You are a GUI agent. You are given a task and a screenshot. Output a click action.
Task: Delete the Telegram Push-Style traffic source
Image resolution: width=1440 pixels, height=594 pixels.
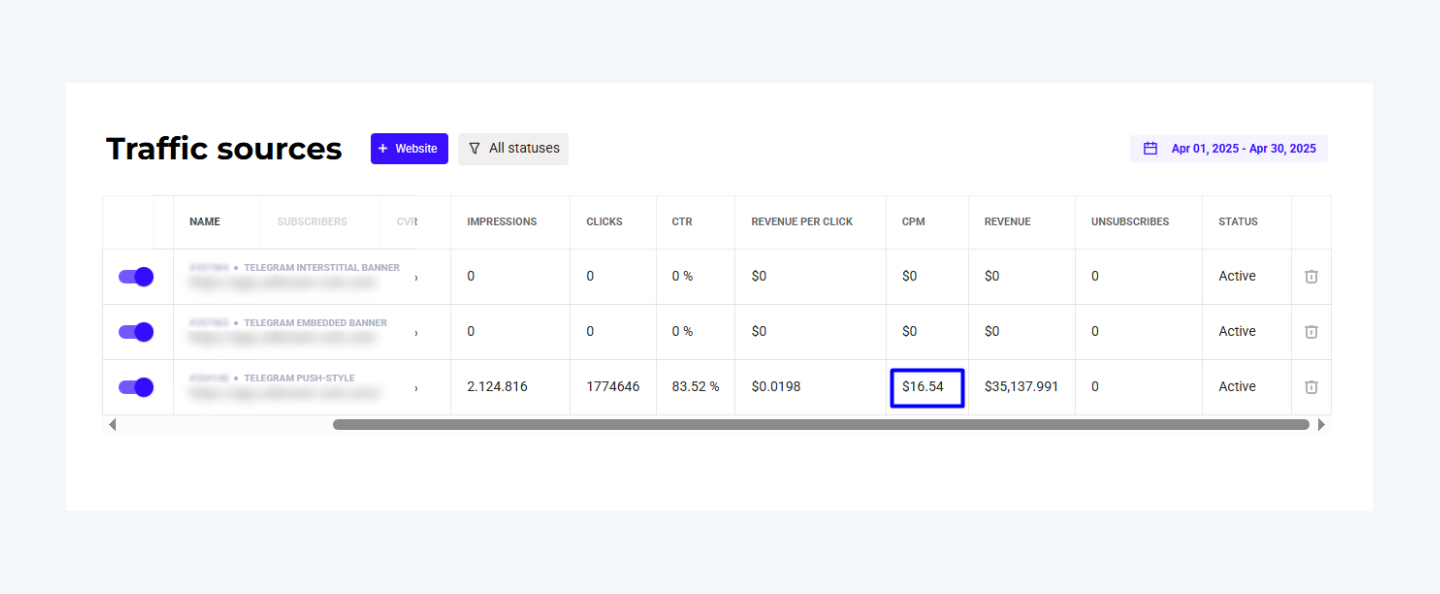click(x=1311, y=387)
